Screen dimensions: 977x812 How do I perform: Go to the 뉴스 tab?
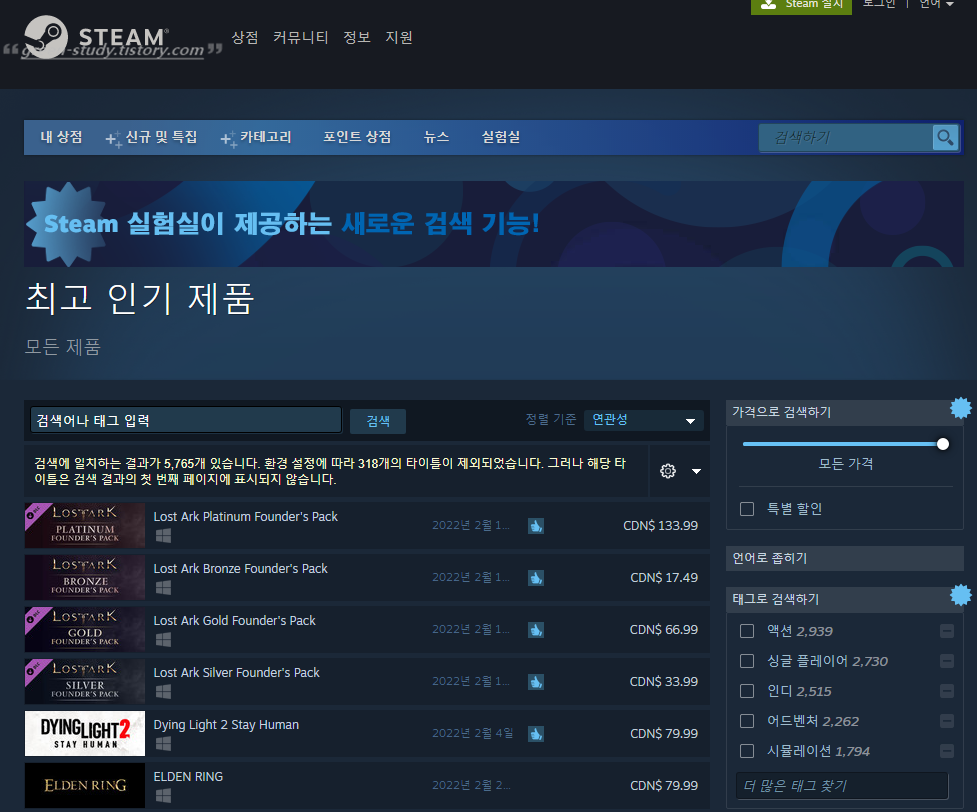coord(436,137)
